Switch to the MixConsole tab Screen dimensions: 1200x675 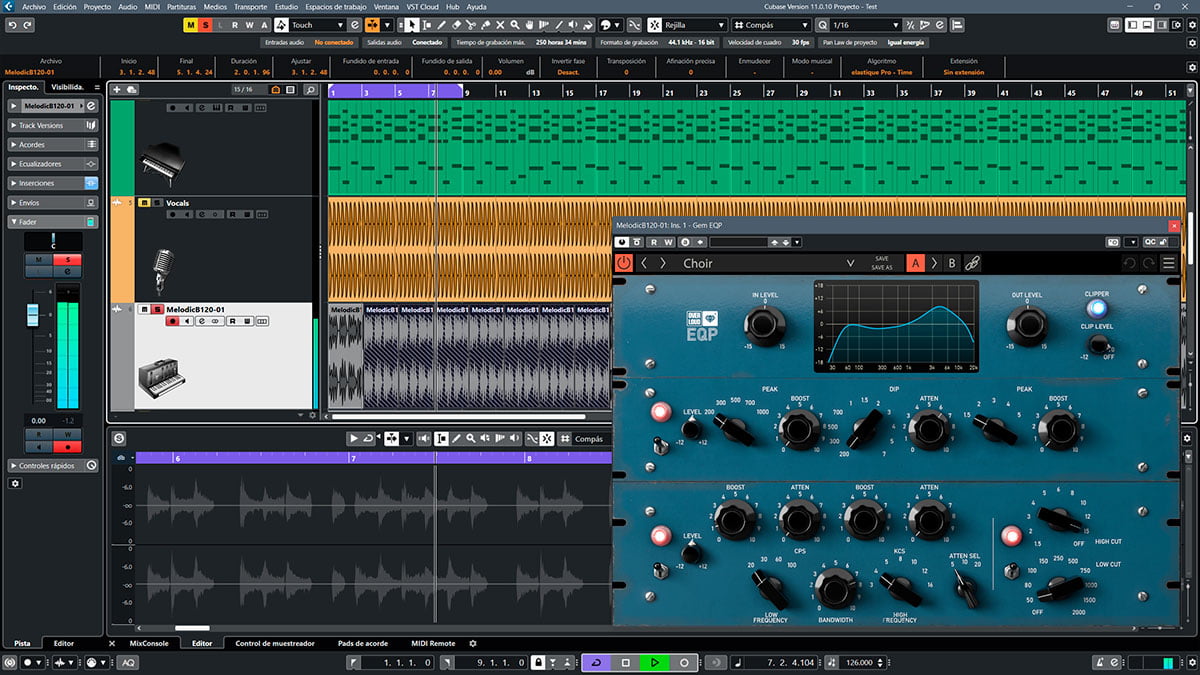[150, 643]
